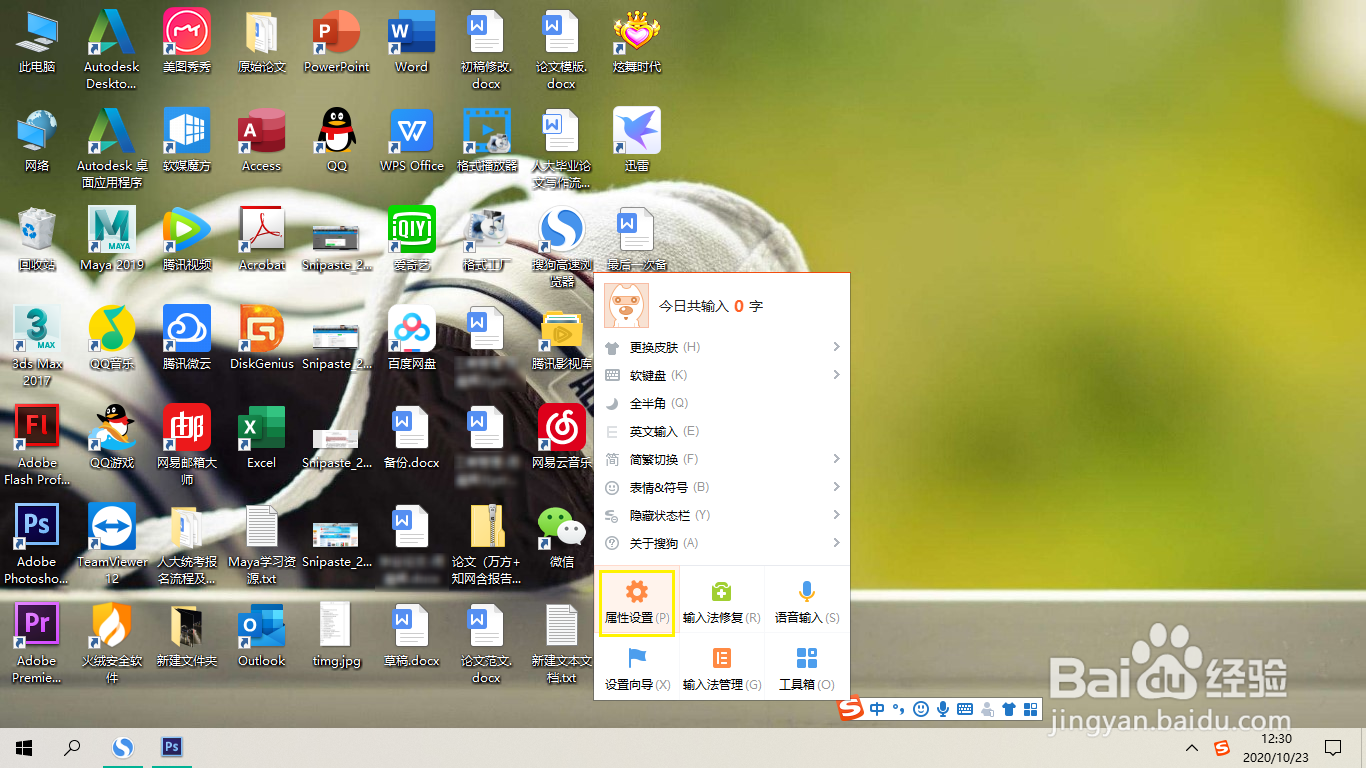This screenshot has height=768, width=1366.
Task: Click the Sogou avatar picture in the menu
Action: click(626, 305)
